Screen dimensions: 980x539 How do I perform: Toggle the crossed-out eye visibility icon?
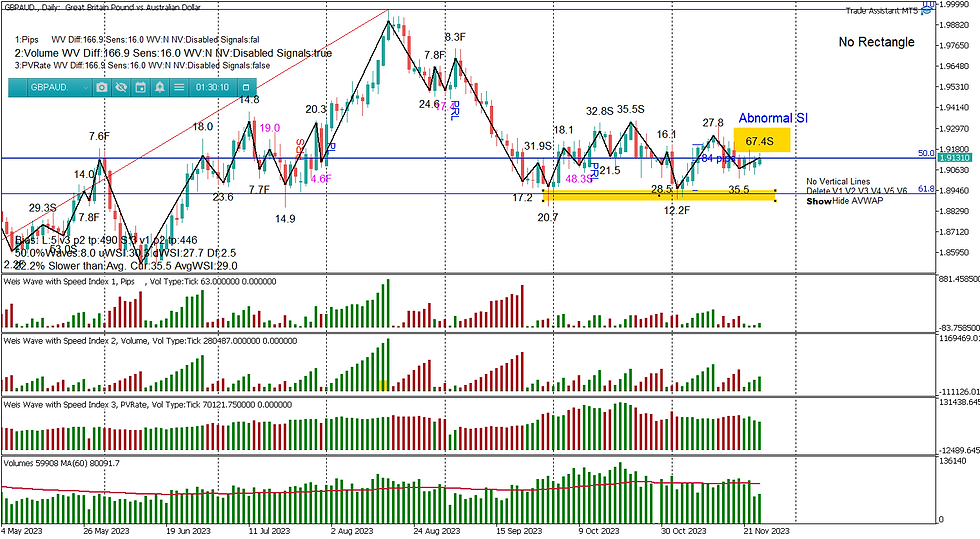[x=121, y=88]
